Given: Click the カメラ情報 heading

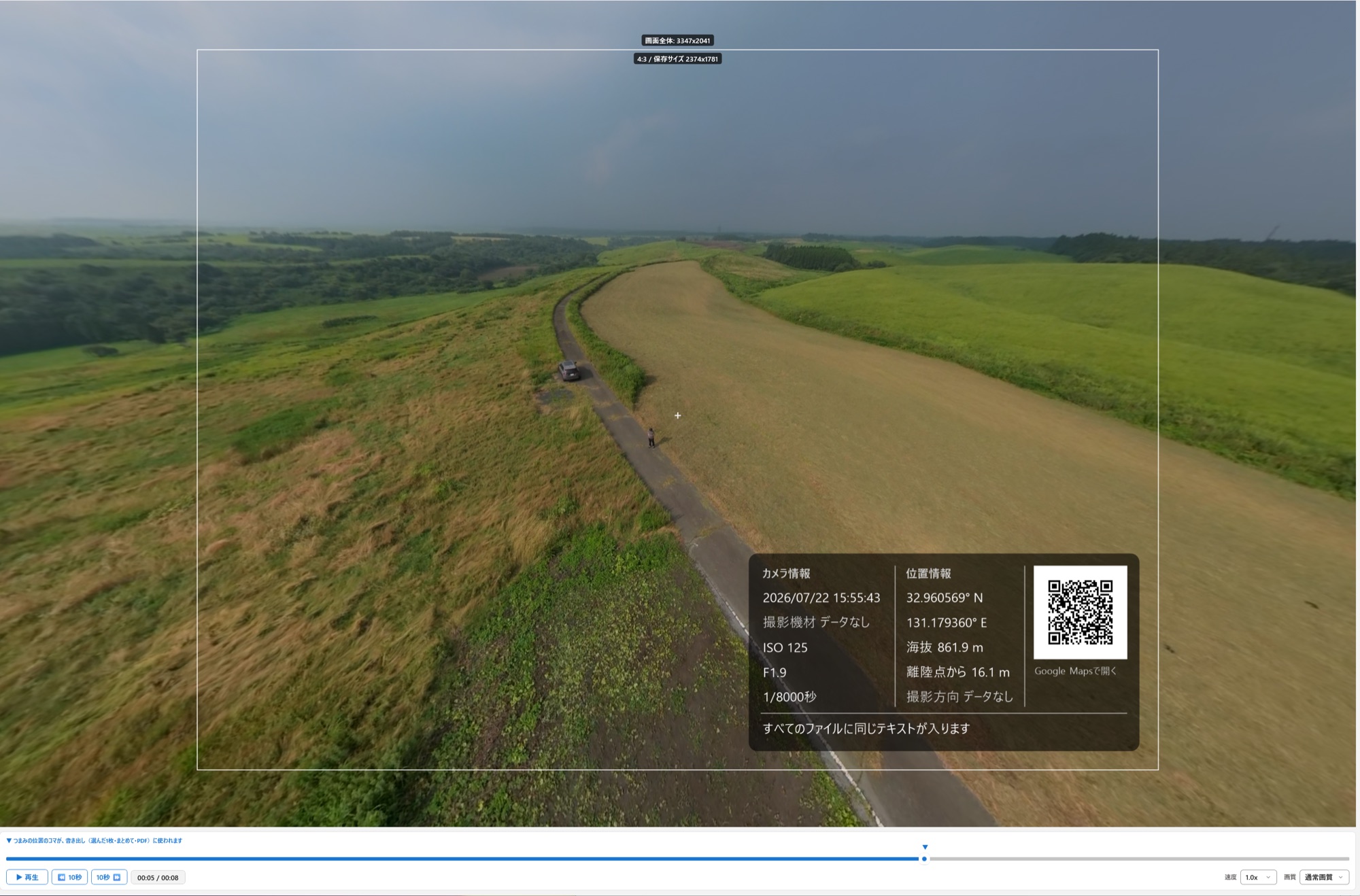Looking at the screenshot, I should pos(785,573).
